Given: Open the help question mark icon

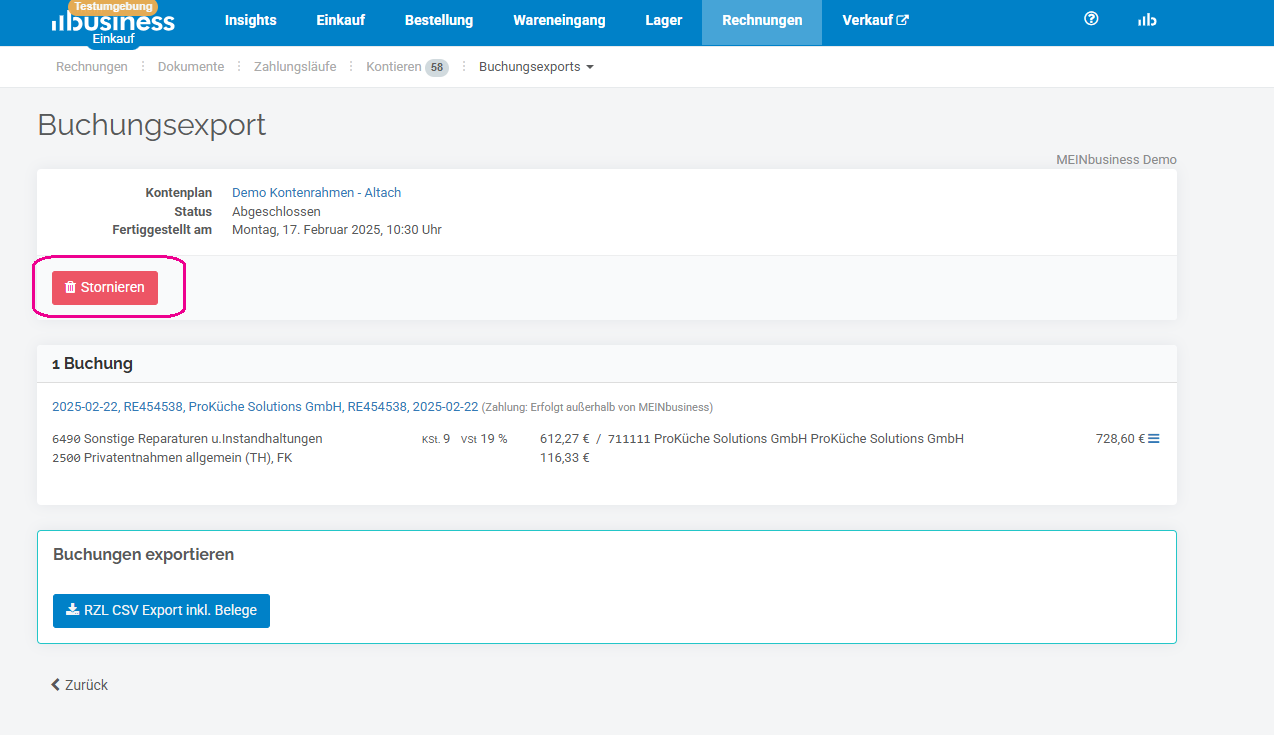Looking at the screenshot, I should pos(1091,19).
